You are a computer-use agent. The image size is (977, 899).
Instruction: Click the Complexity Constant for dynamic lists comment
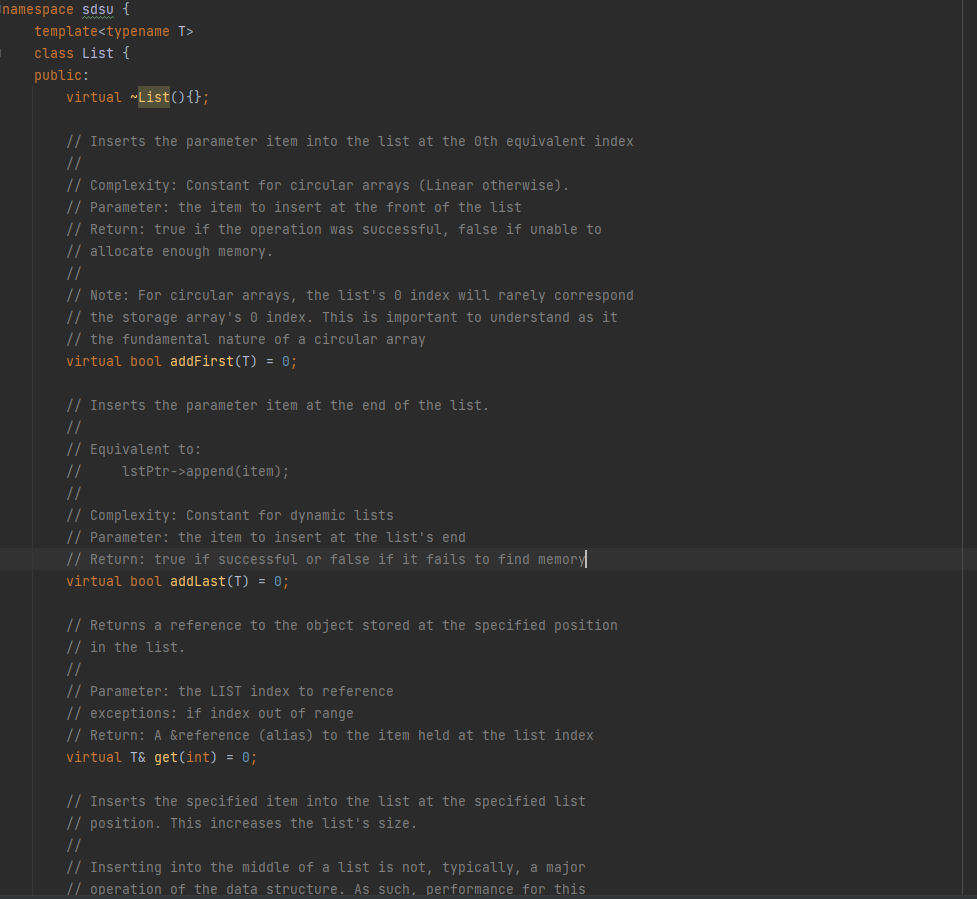(230, 515)
